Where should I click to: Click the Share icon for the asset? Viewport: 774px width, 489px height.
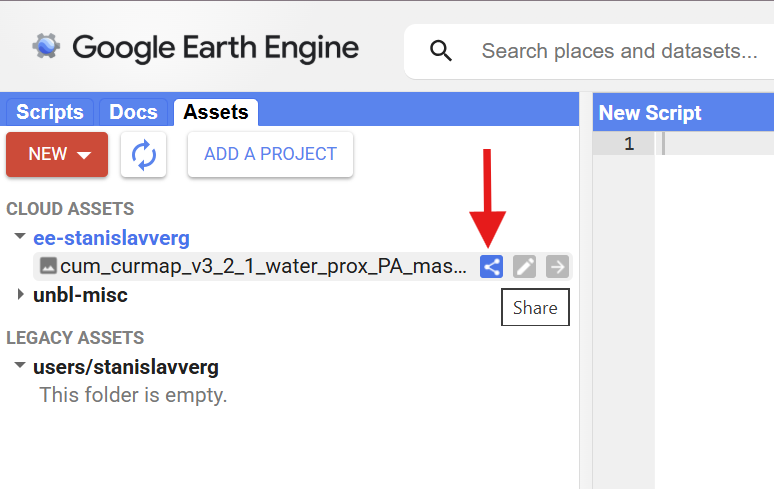(491, 266)
